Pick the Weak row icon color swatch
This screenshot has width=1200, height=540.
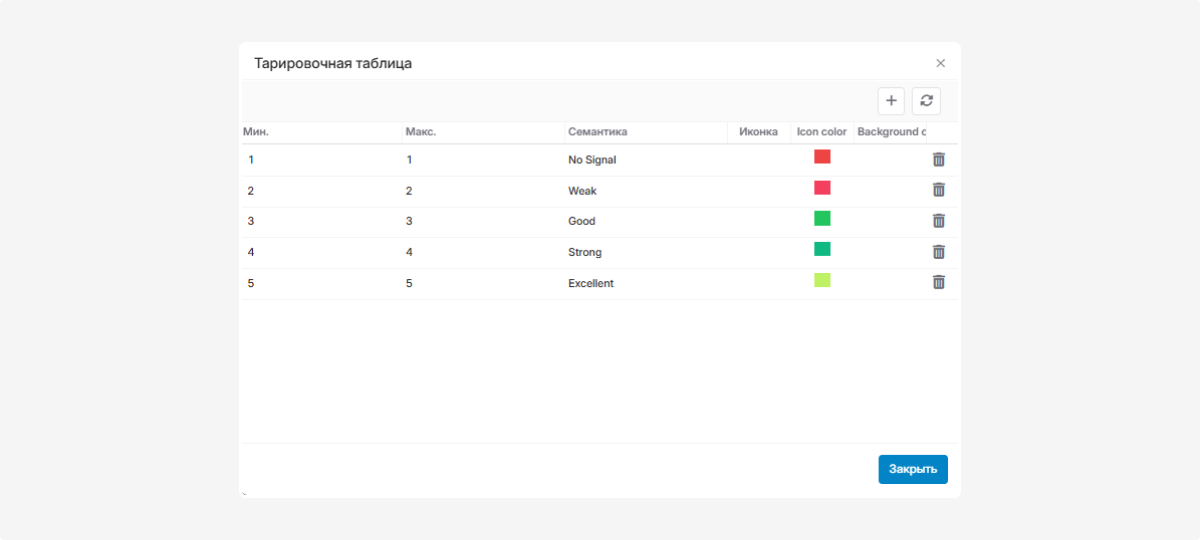[x=822, y=188]
